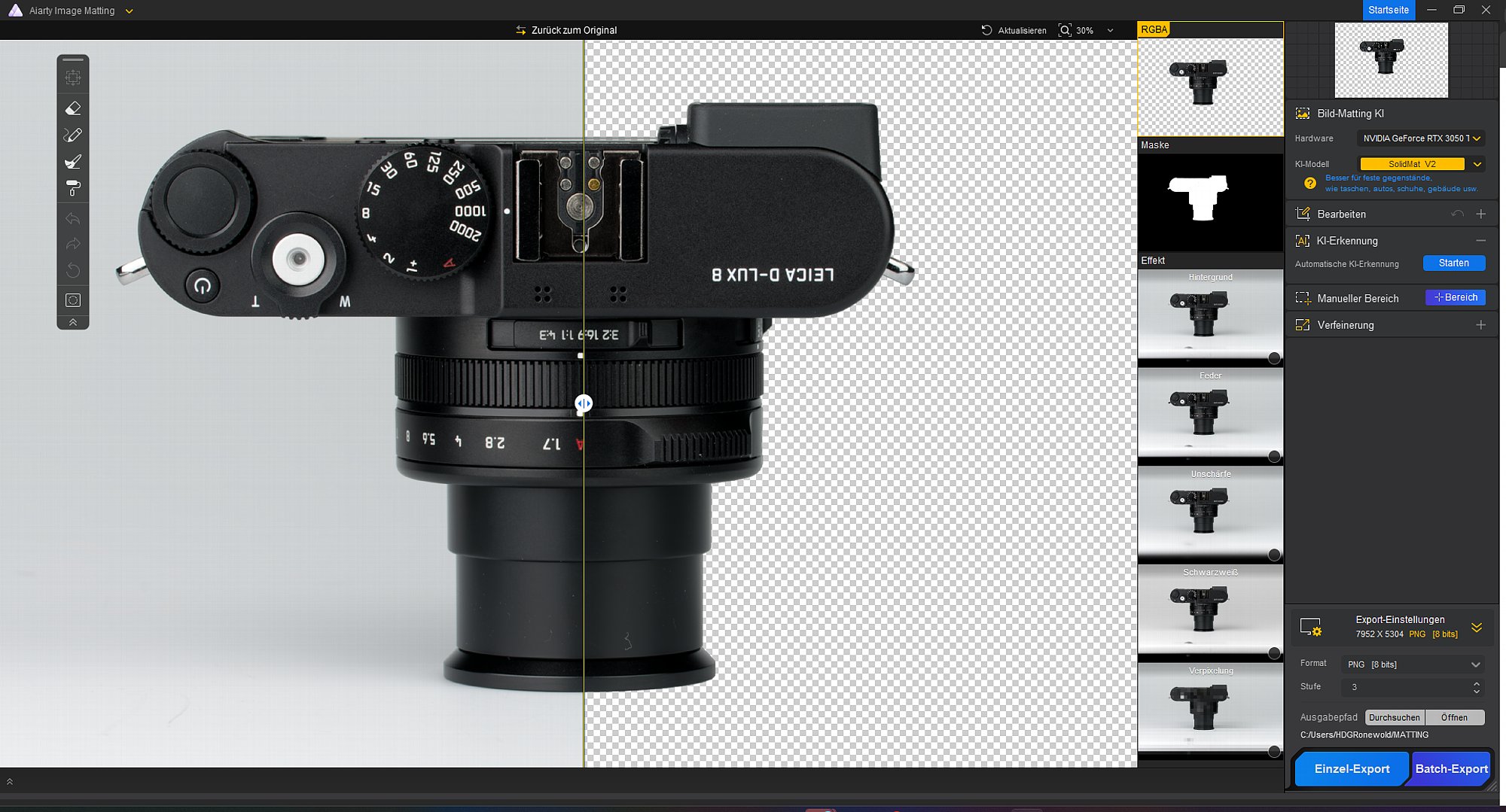Expand the Verfeinerung section plus
This screenshot has width=1506, height=812.
point(1481,325)
